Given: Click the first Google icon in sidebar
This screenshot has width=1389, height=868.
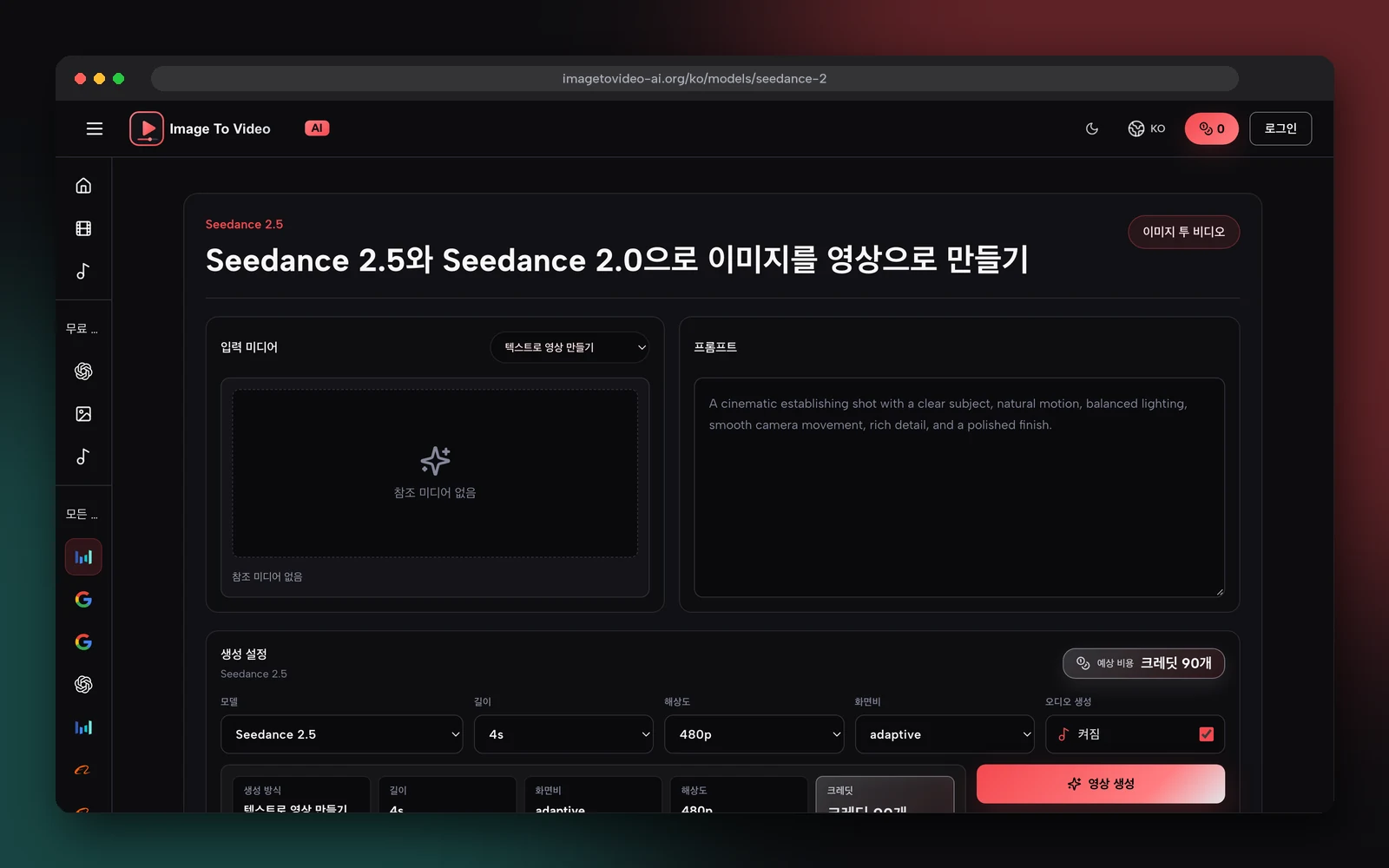Looking at the screenshot, I should (83, 600).
